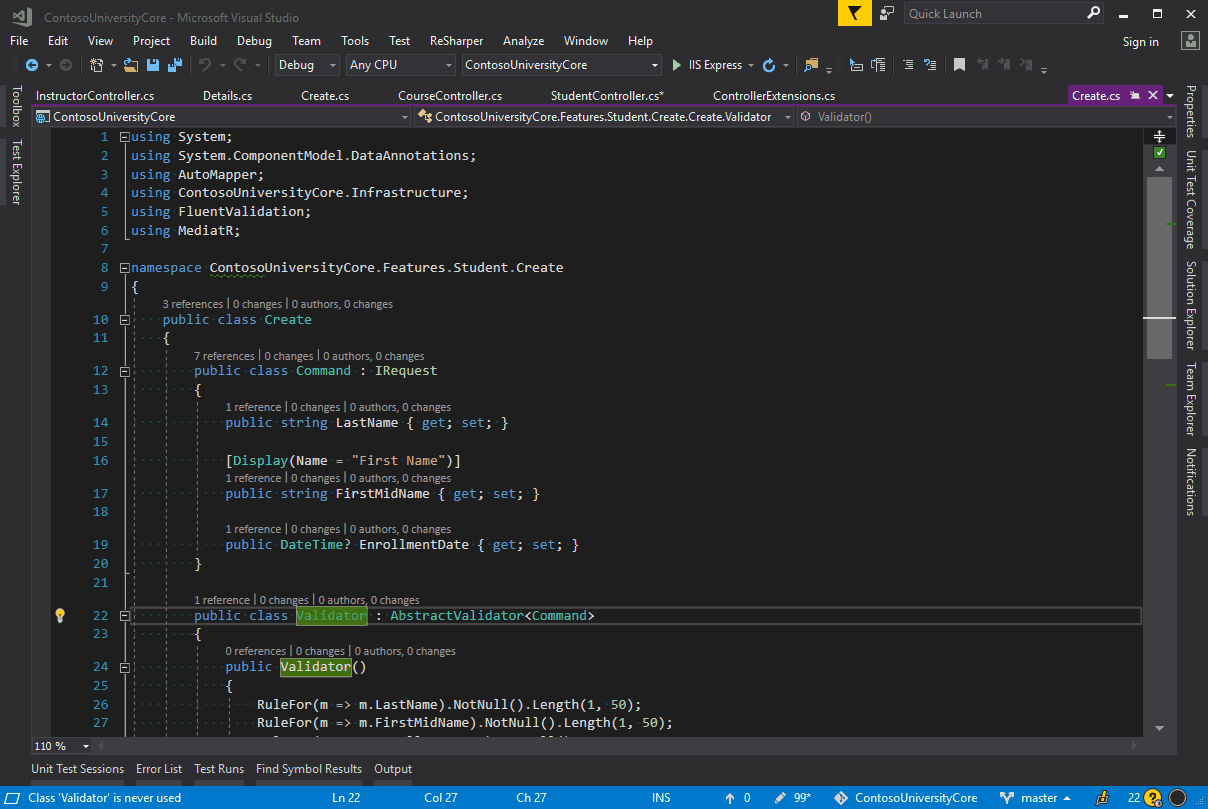The image size is (1208, 809).
Task: Open the Debug configuration dropdown
Action: click(308, 65)
